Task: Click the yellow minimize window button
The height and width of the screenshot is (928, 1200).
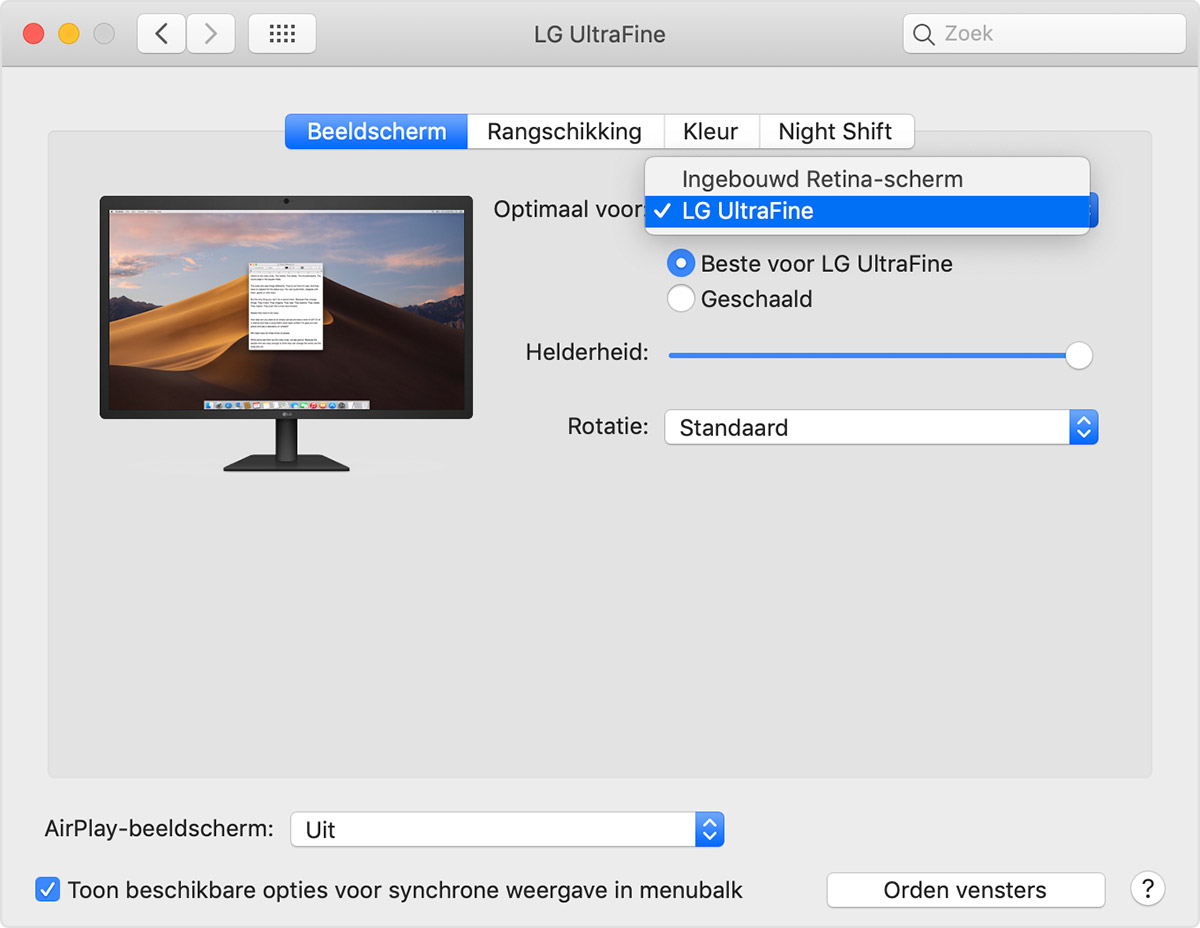Action: point(69,34)
